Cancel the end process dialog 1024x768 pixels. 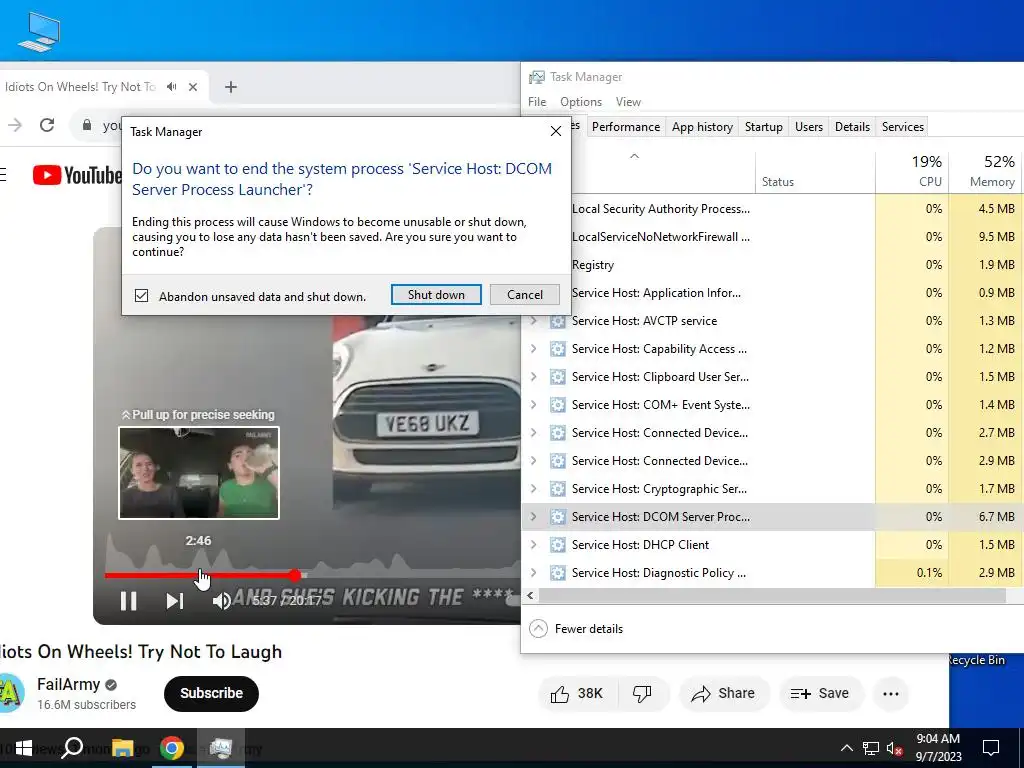[524, 295]
